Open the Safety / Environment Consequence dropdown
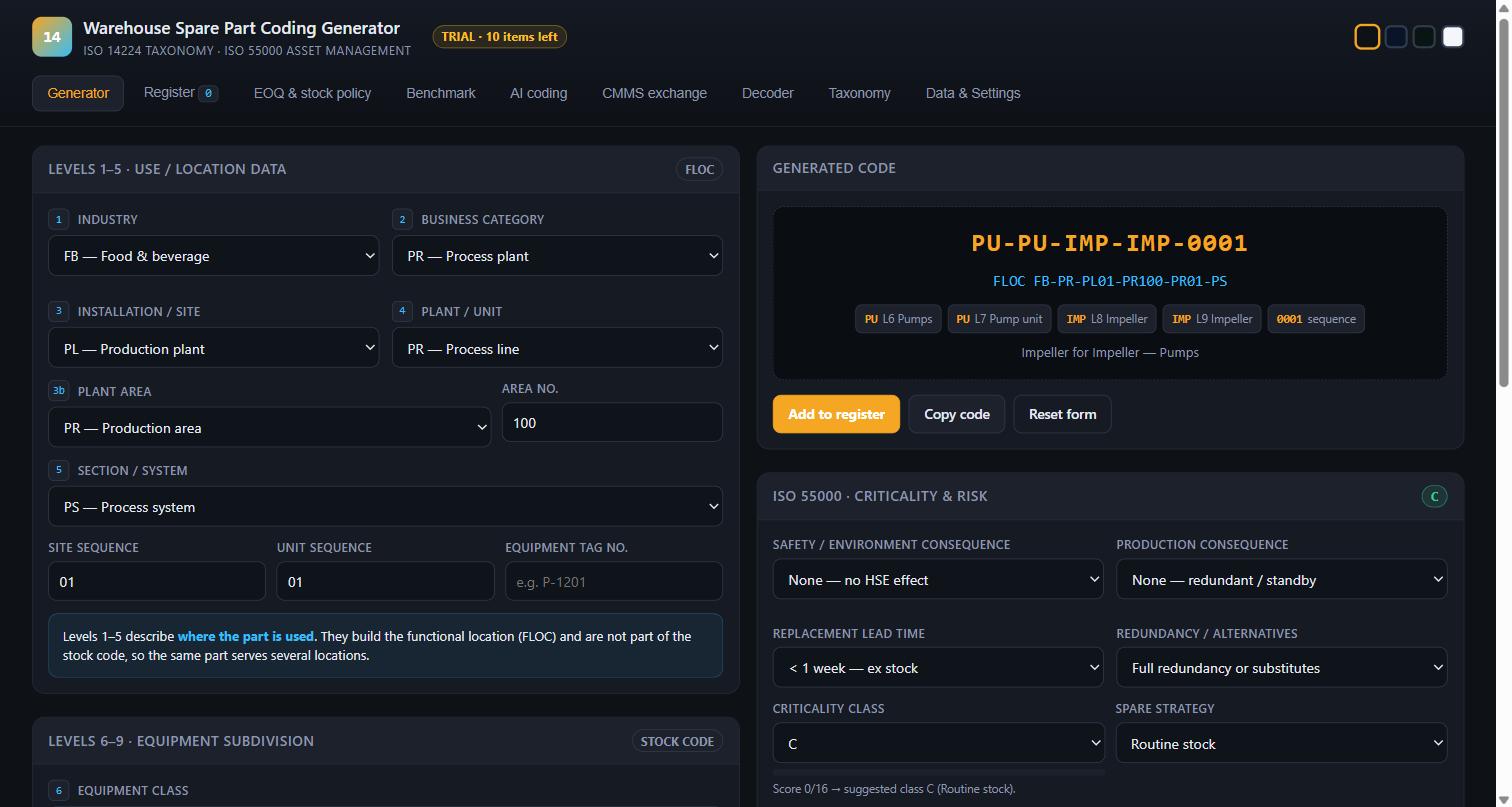The height and width of the screenshot is (807, 1512). [938, 580]
